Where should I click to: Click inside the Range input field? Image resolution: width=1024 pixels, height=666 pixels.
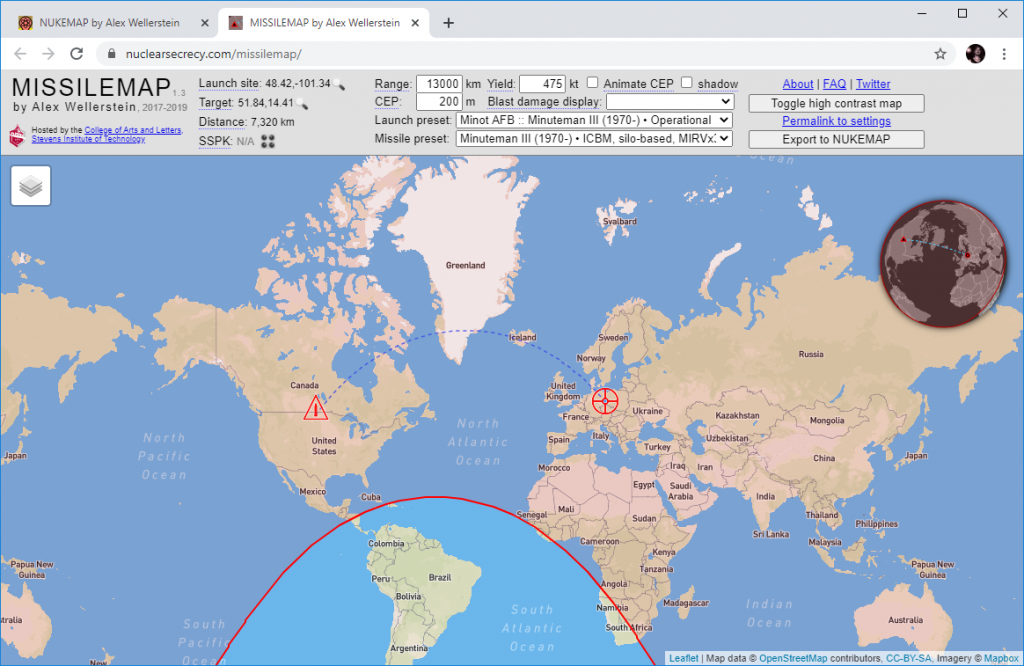[x=441, y=84]
